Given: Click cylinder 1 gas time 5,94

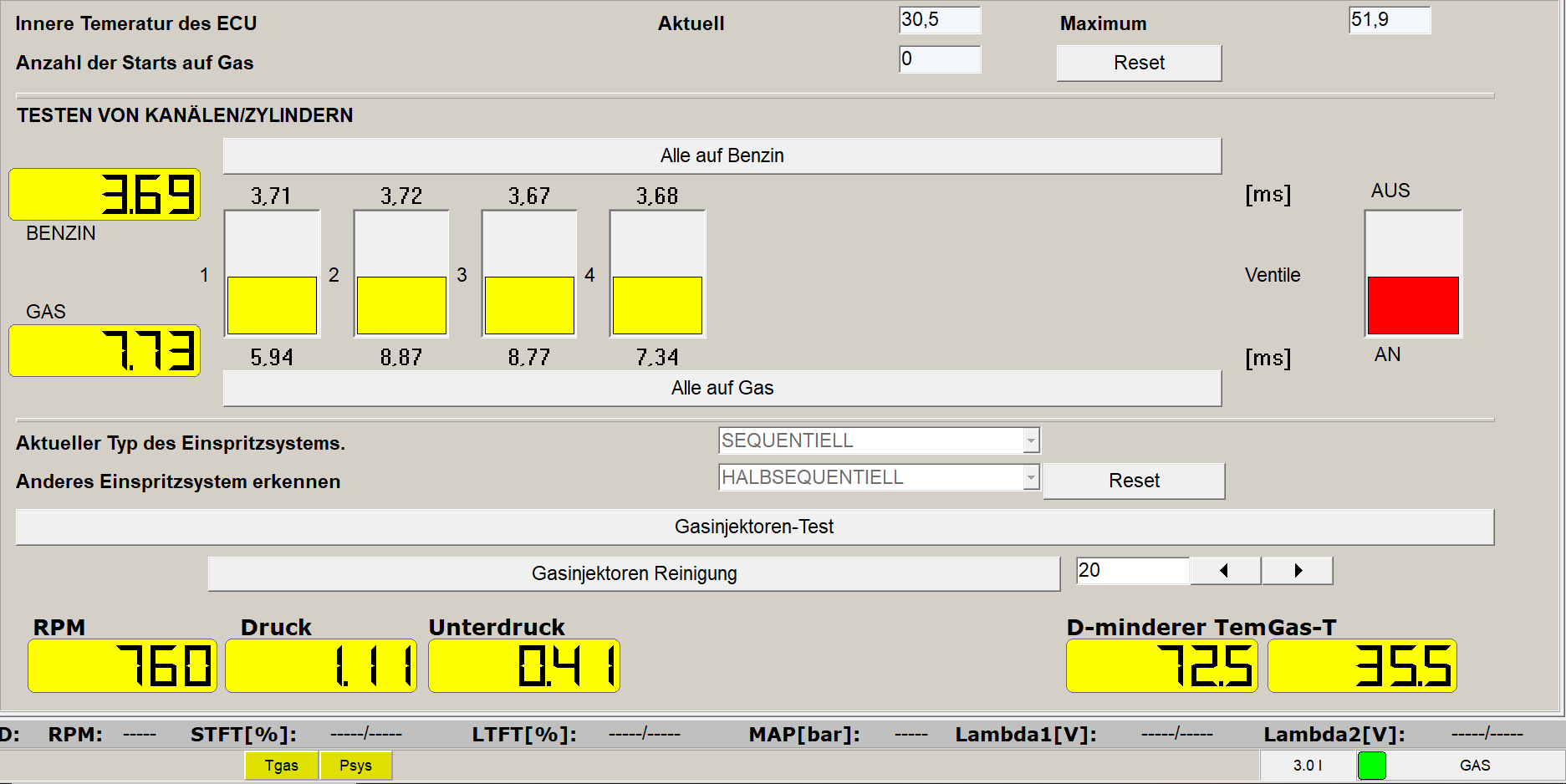Looking at the screenshot, I should click(x=272, y=358).
